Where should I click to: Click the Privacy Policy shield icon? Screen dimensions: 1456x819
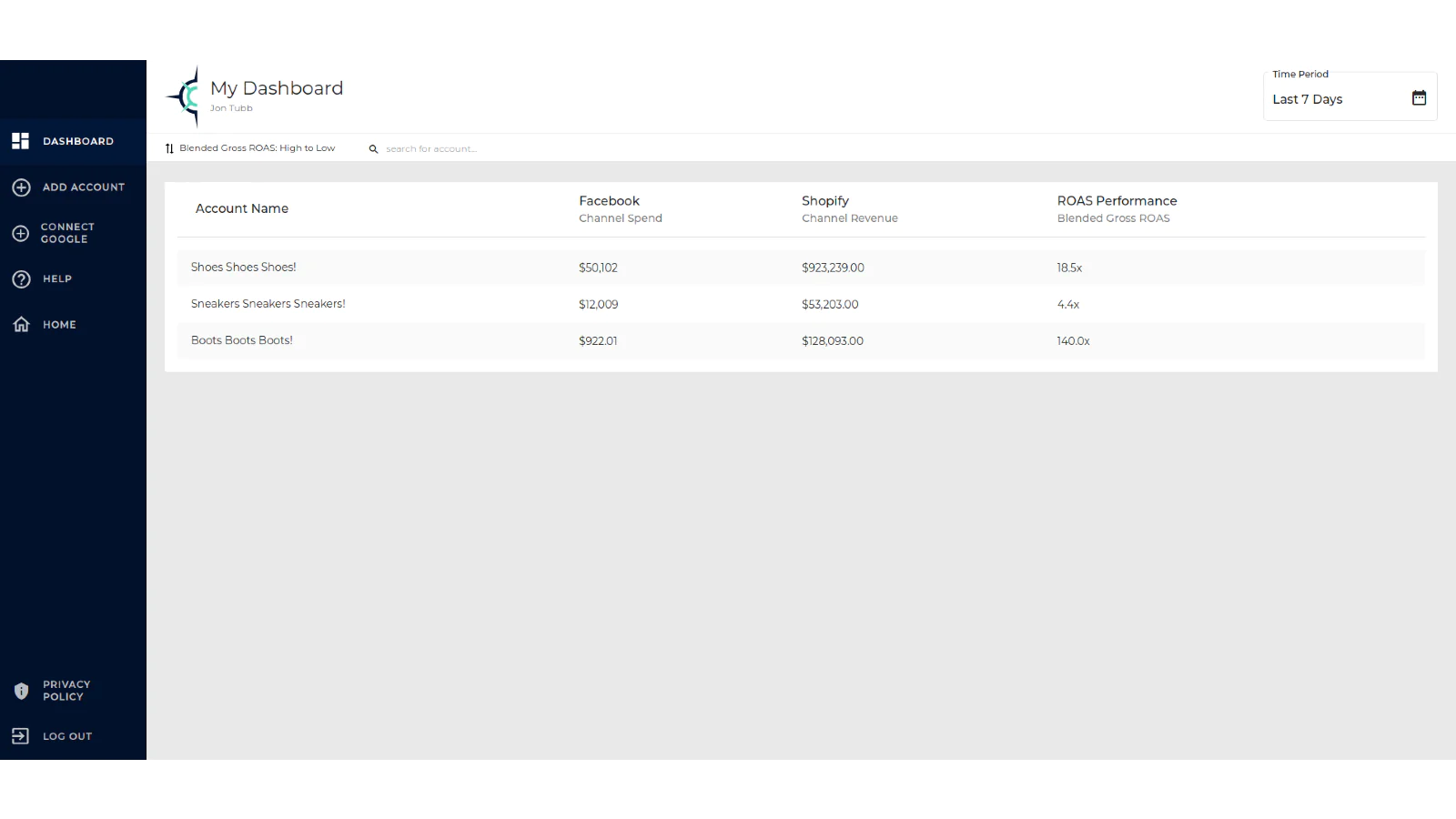tap(21, 691)
